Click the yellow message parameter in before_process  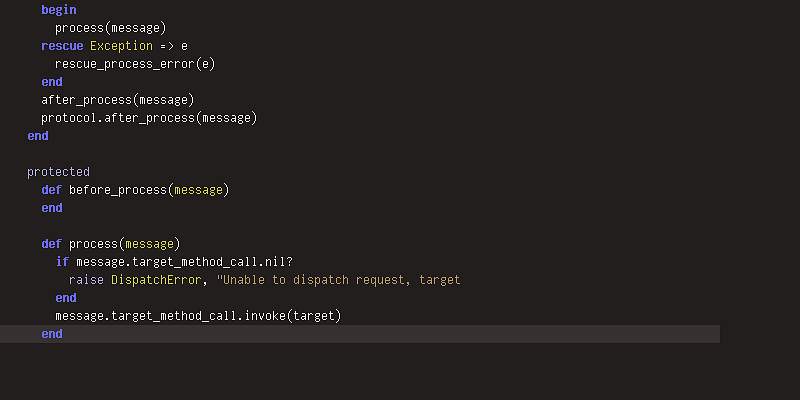198,190
